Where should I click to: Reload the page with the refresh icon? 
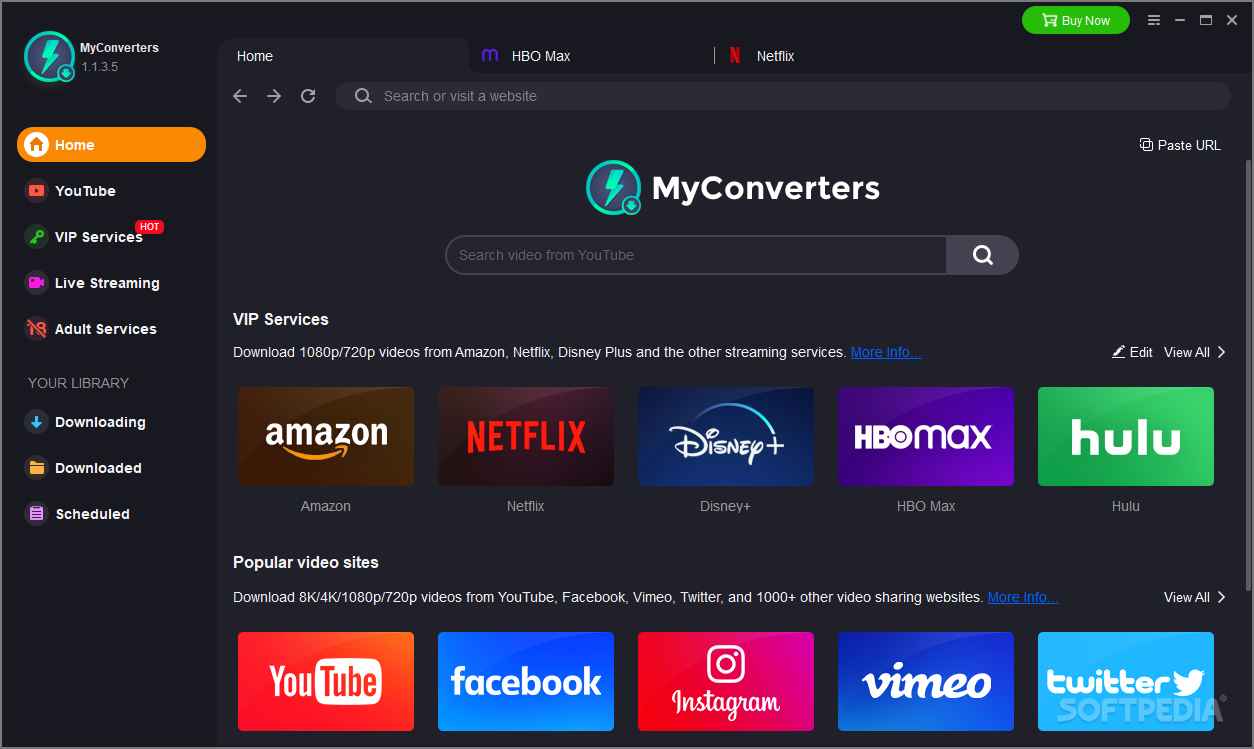point(308,96)
